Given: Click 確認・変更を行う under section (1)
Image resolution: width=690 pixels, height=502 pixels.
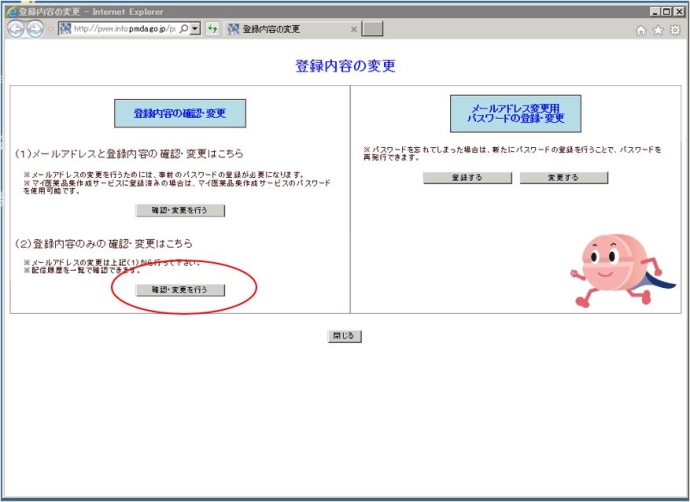Looking at the screenshot, I should pos(180,211).
